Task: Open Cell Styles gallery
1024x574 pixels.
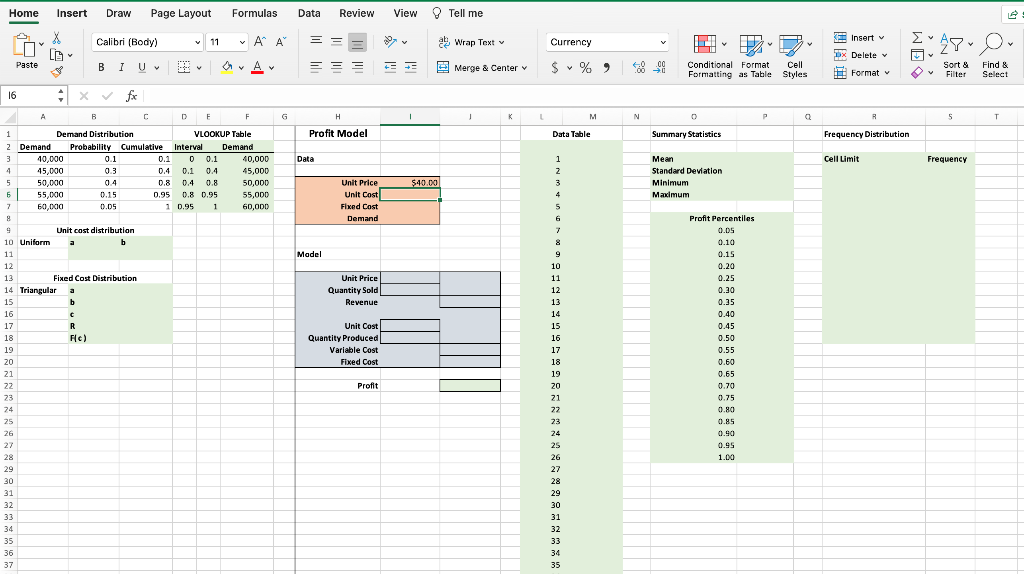Action: point(795,56)
